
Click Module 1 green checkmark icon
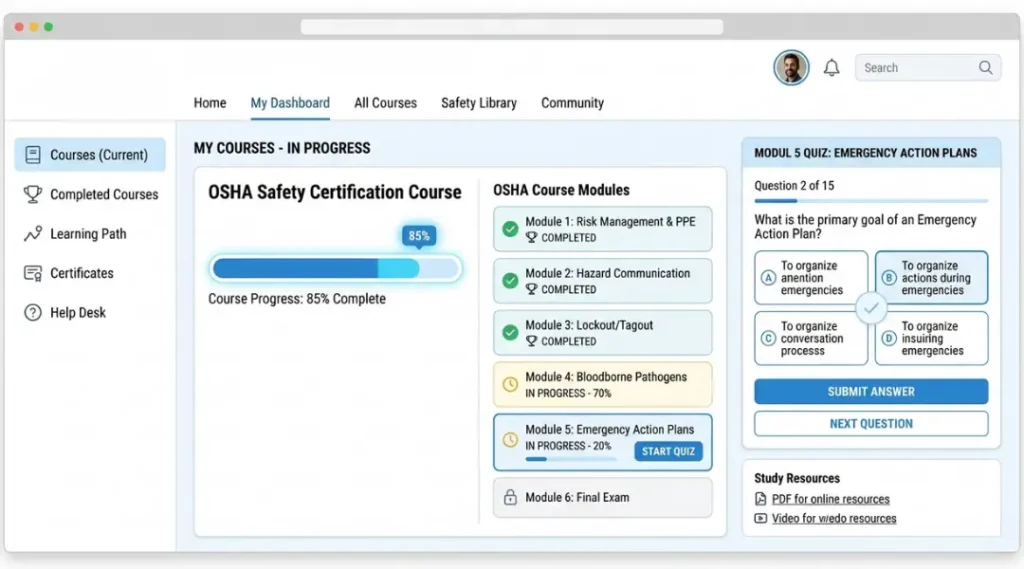click(x=510, y=229)
